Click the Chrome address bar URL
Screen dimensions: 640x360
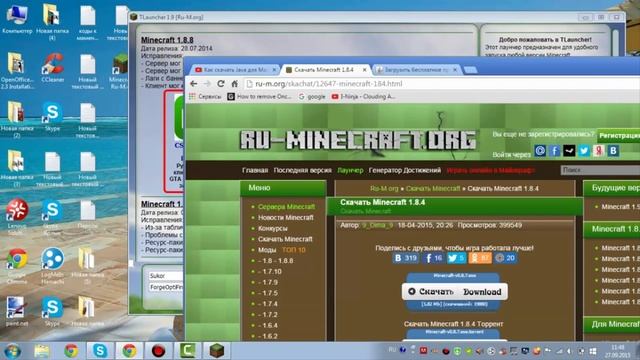(329, 84)
